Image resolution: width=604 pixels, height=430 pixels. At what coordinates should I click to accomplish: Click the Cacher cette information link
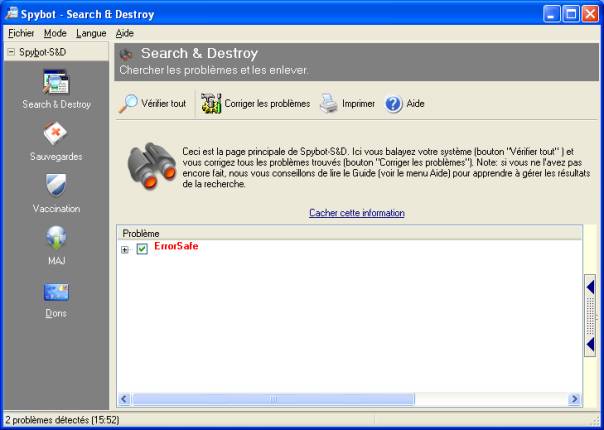357,213
